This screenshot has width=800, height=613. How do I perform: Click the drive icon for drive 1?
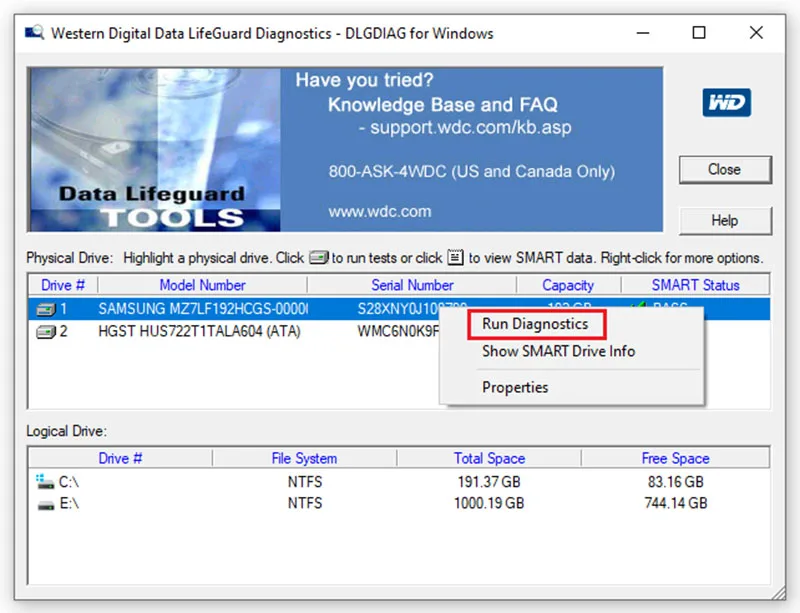coord(45,309)
